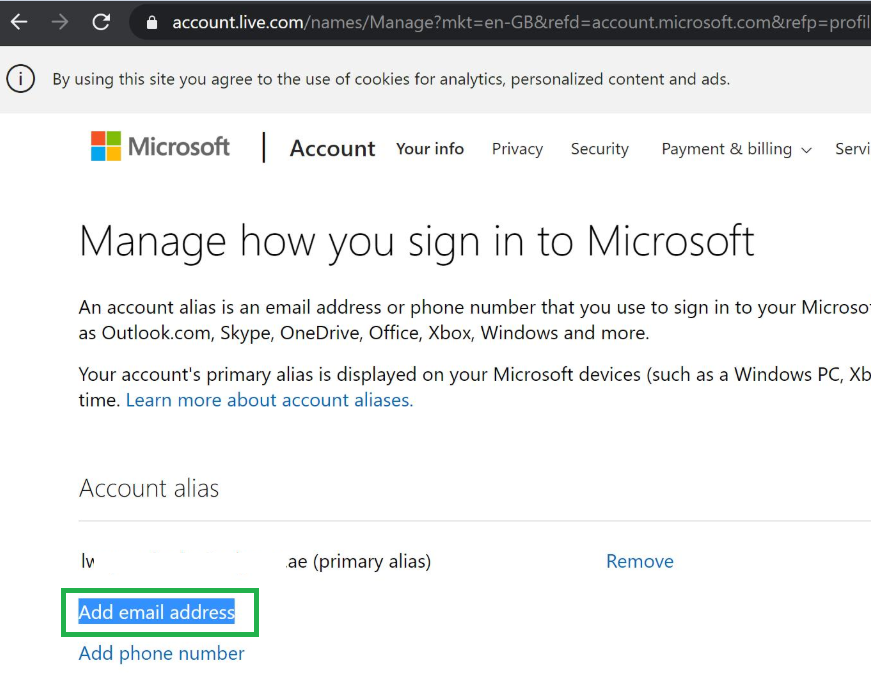
Task: Click the Microsoft logo
Action: [x=160, y=146]
